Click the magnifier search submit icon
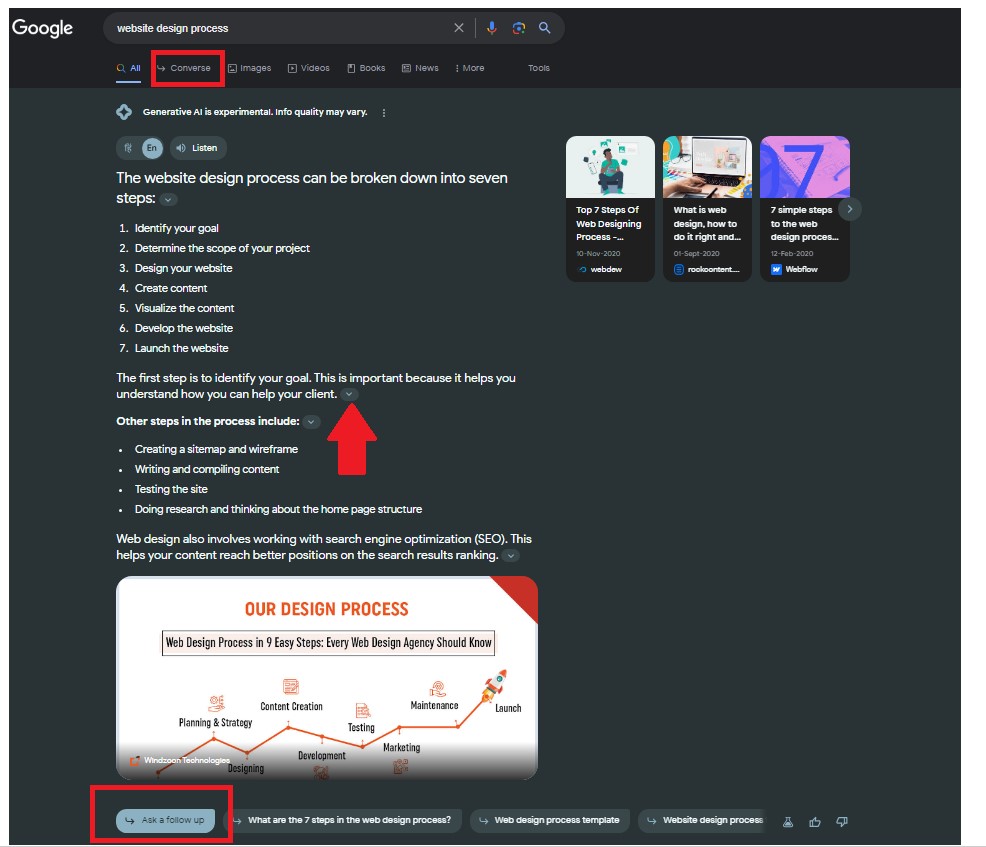Image resolution: width=986 pixels, height=847 pixels. tap(545, 28)
